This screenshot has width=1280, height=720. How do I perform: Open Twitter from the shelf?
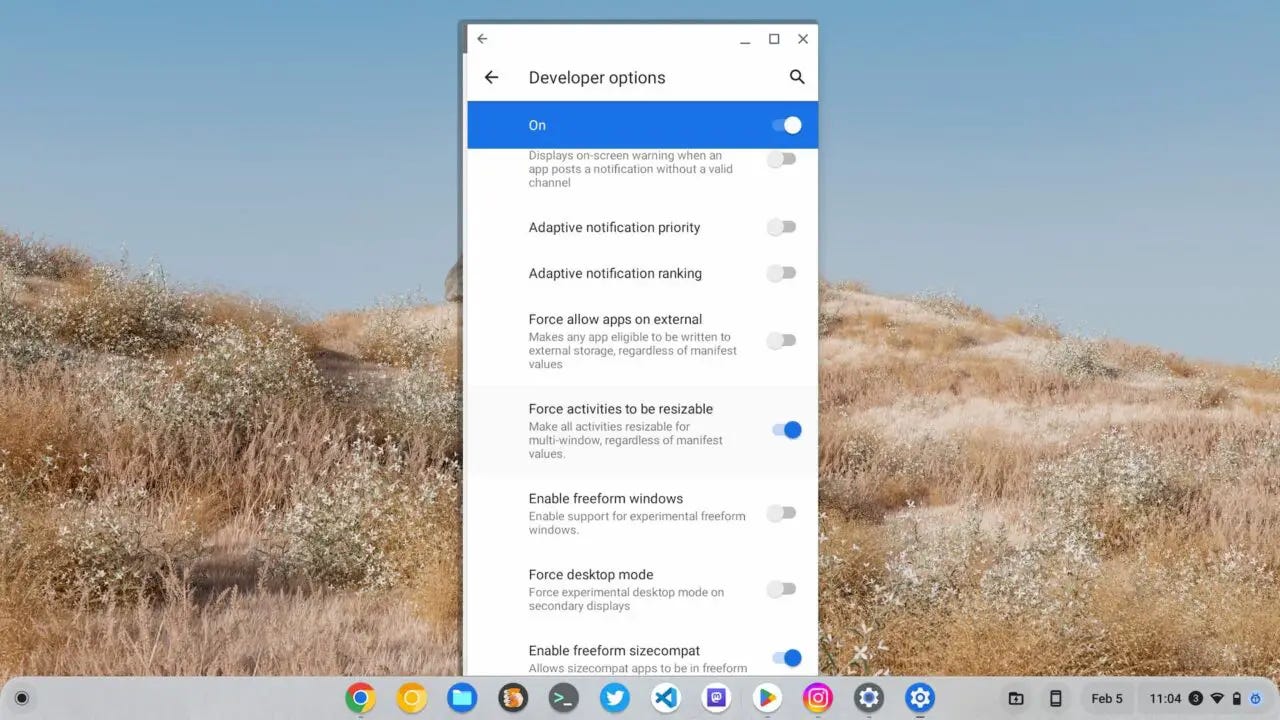coord(615,698)
